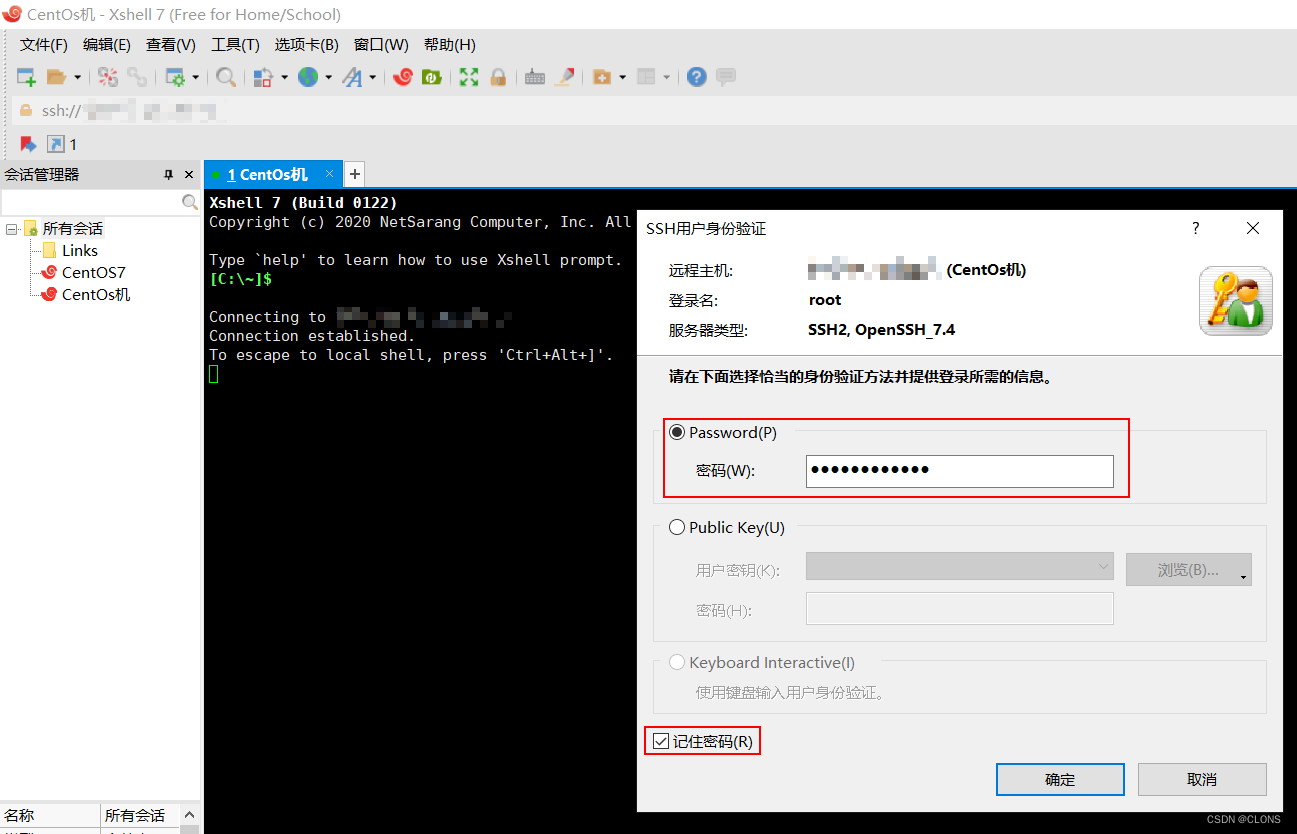The width and height of the screenshot is (1297, 834).
Task: Open the Find toolbar icon
Action: coord(228,77)
